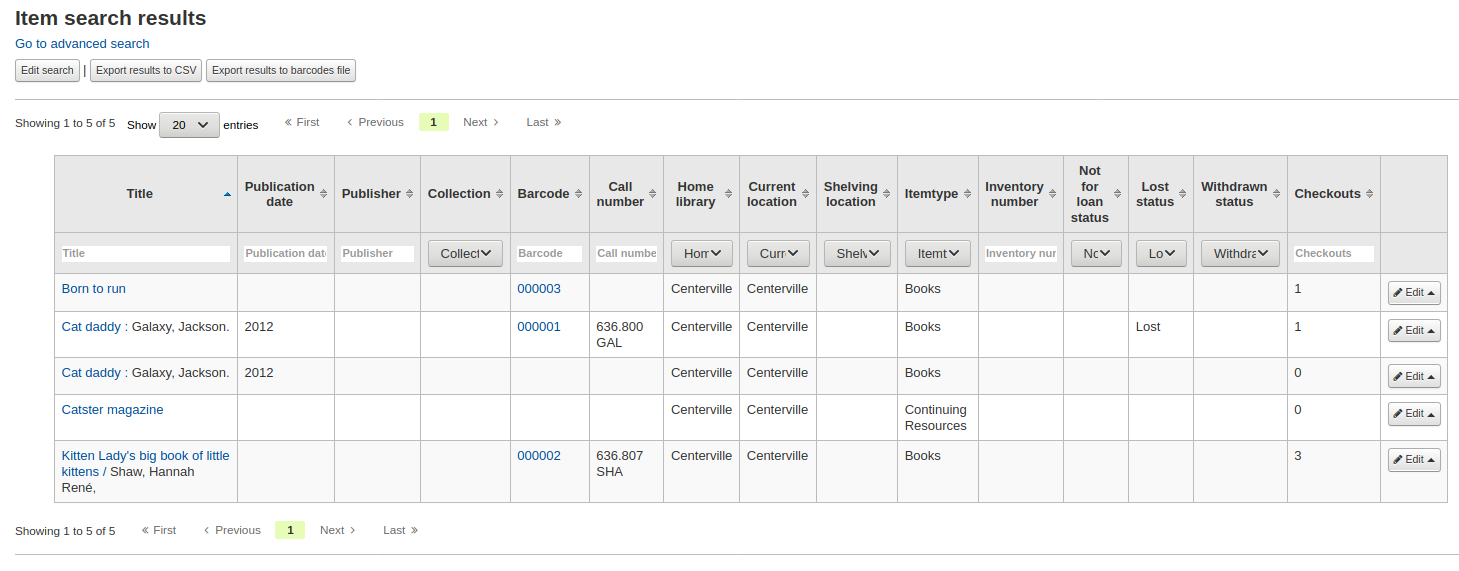
Task: Sort by Publisher column arrows
Action: [410, 194]
